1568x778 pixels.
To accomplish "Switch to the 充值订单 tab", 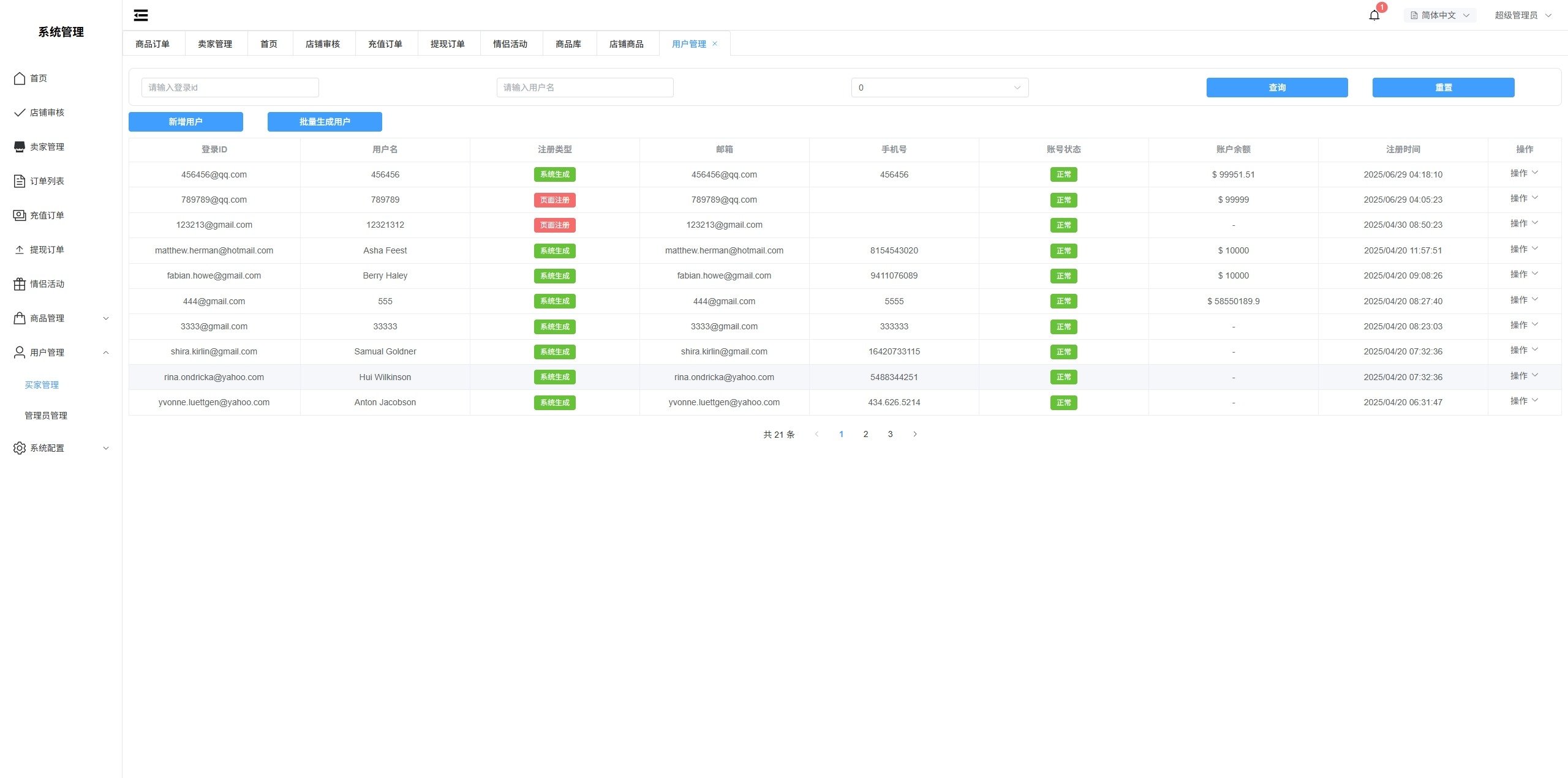I will click(x=385, y=44).
